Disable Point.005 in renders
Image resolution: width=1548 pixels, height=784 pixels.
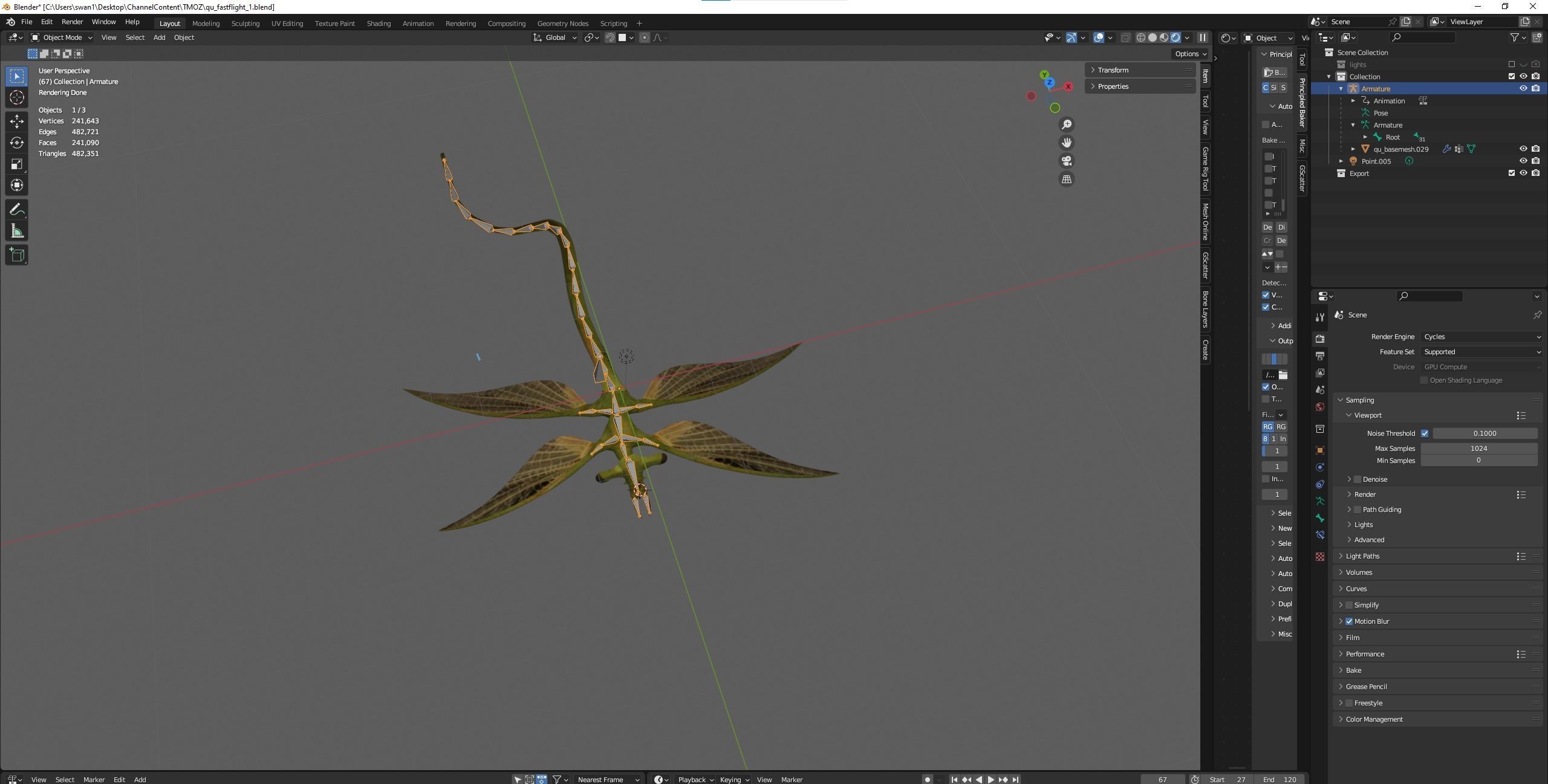tap(1535, 161)
